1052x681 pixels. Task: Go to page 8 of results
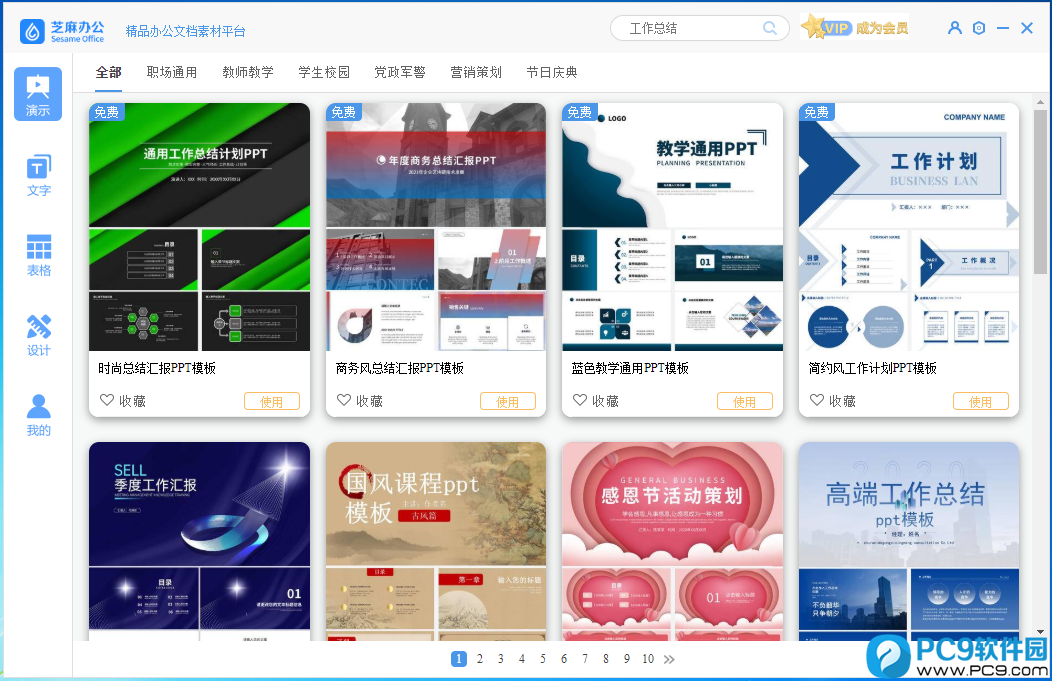(606, 659)
